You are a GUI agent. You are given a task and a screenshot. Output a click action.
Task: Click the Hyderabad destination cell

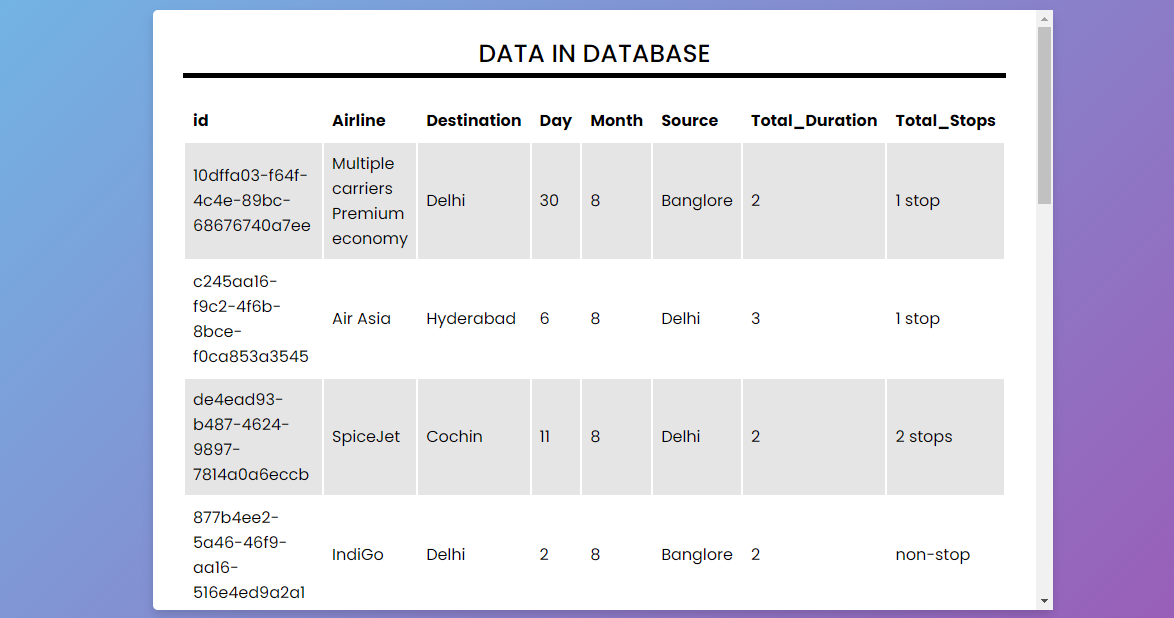(470, 318)
